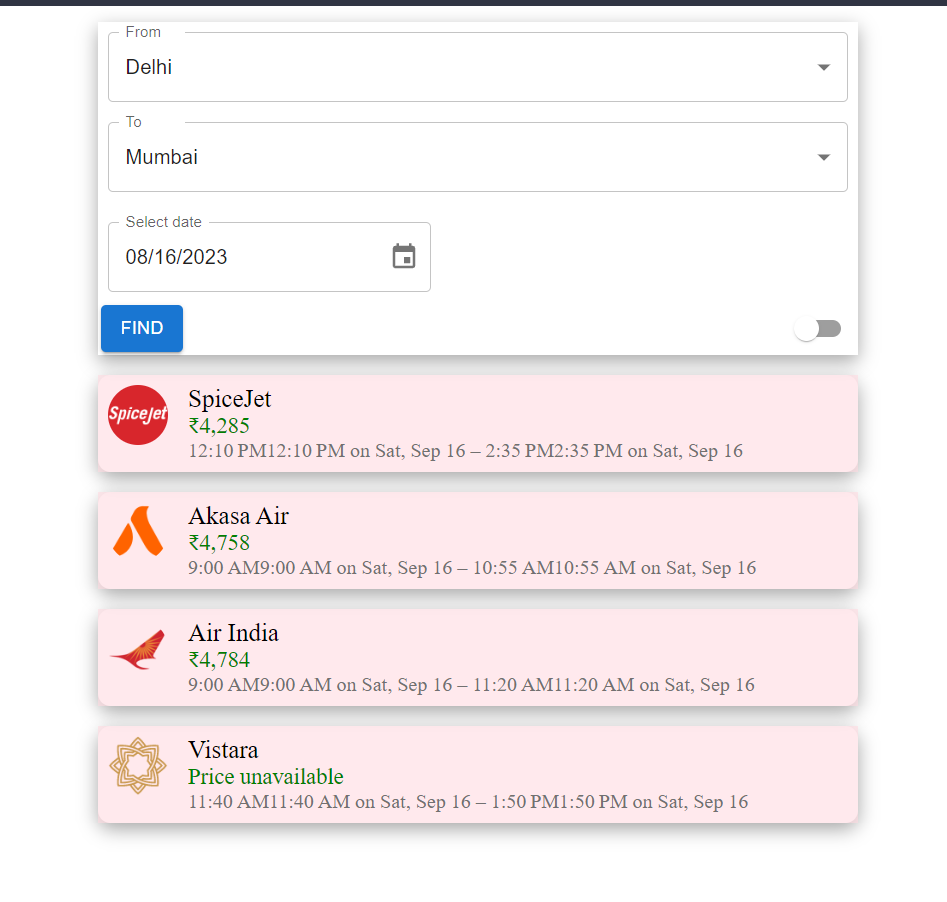Click the From field dropdown arrow icon
This screenshot has width=947, height=902.
tap(823, 67)
